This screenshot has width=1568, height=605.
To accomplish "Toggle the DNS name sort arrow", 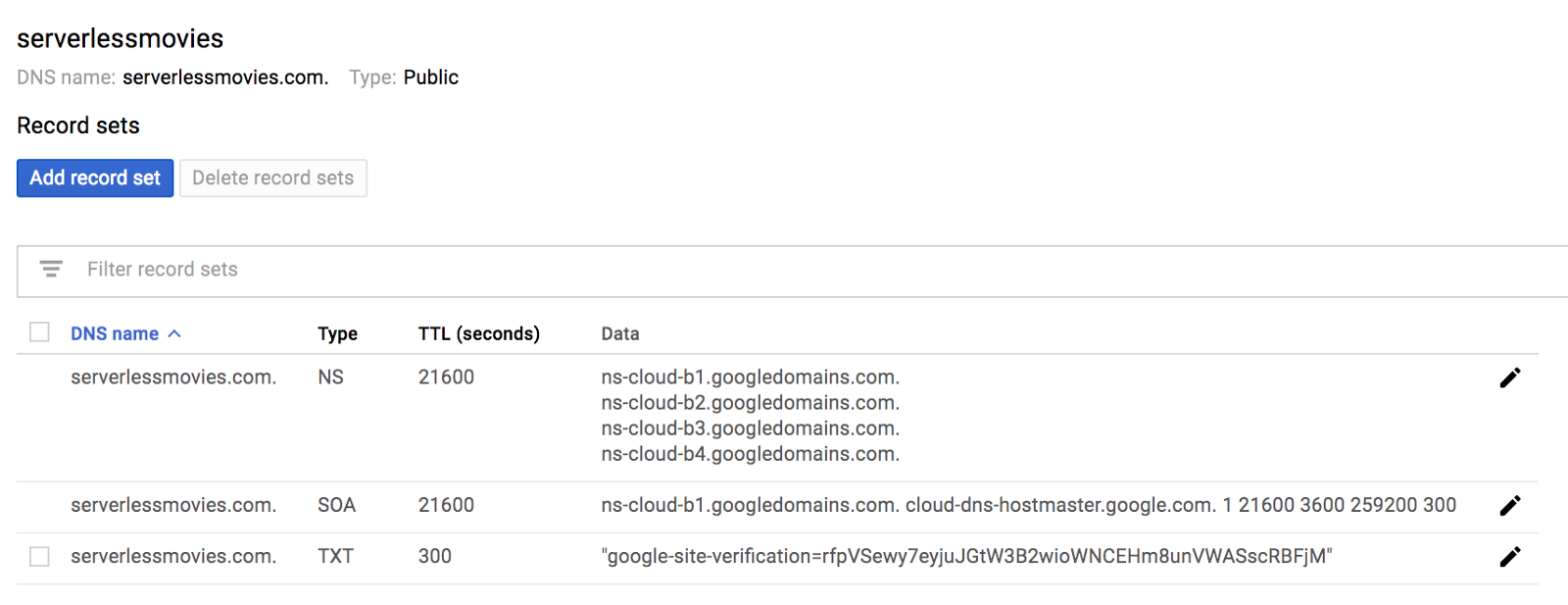I will 174,333.
